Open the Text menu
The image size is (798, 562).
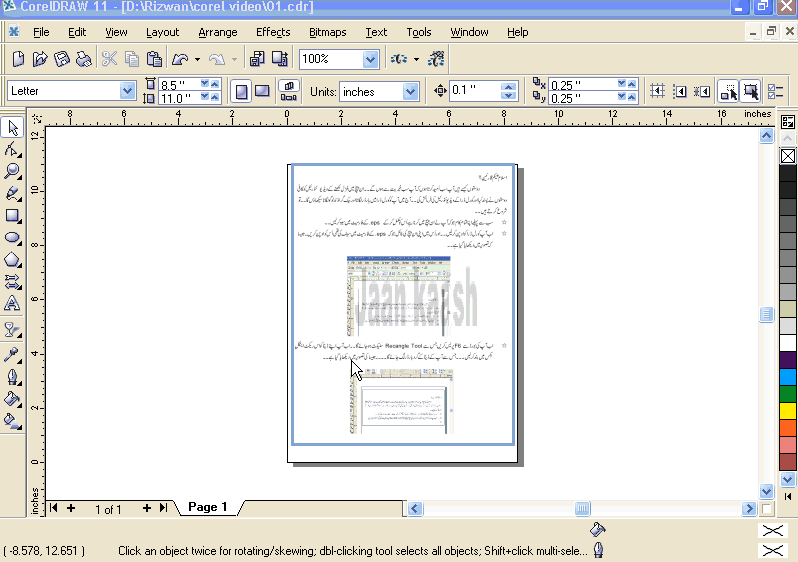(376, 32)
